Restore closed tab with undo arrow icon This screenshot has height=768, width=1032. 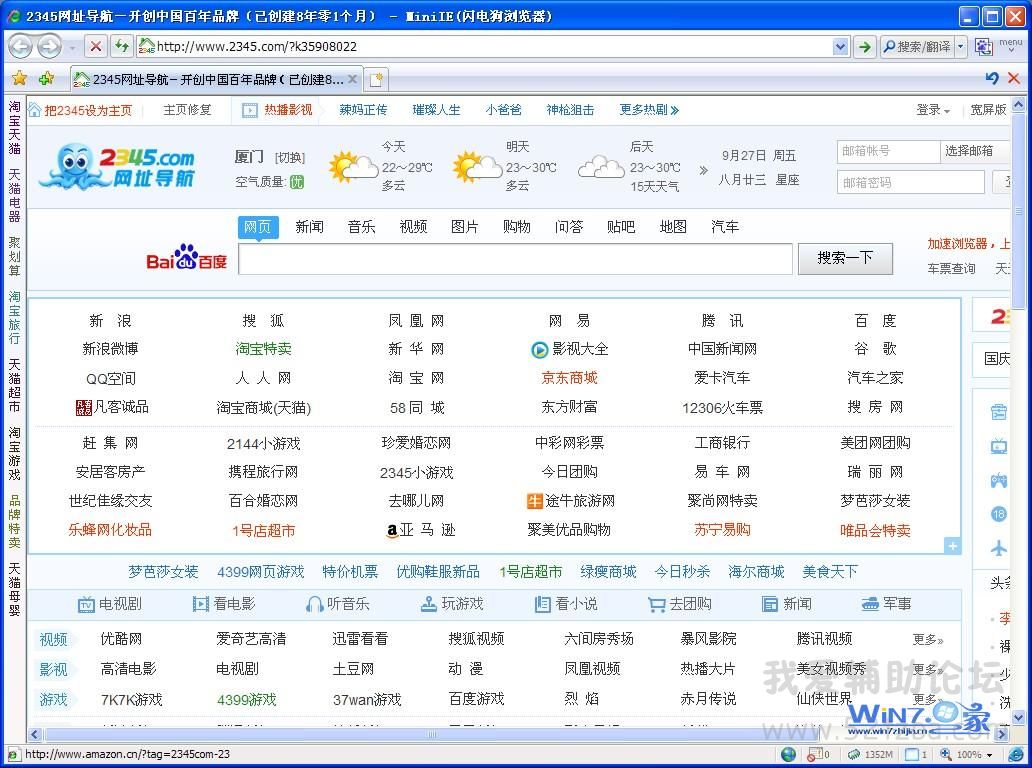coord(991,78)
